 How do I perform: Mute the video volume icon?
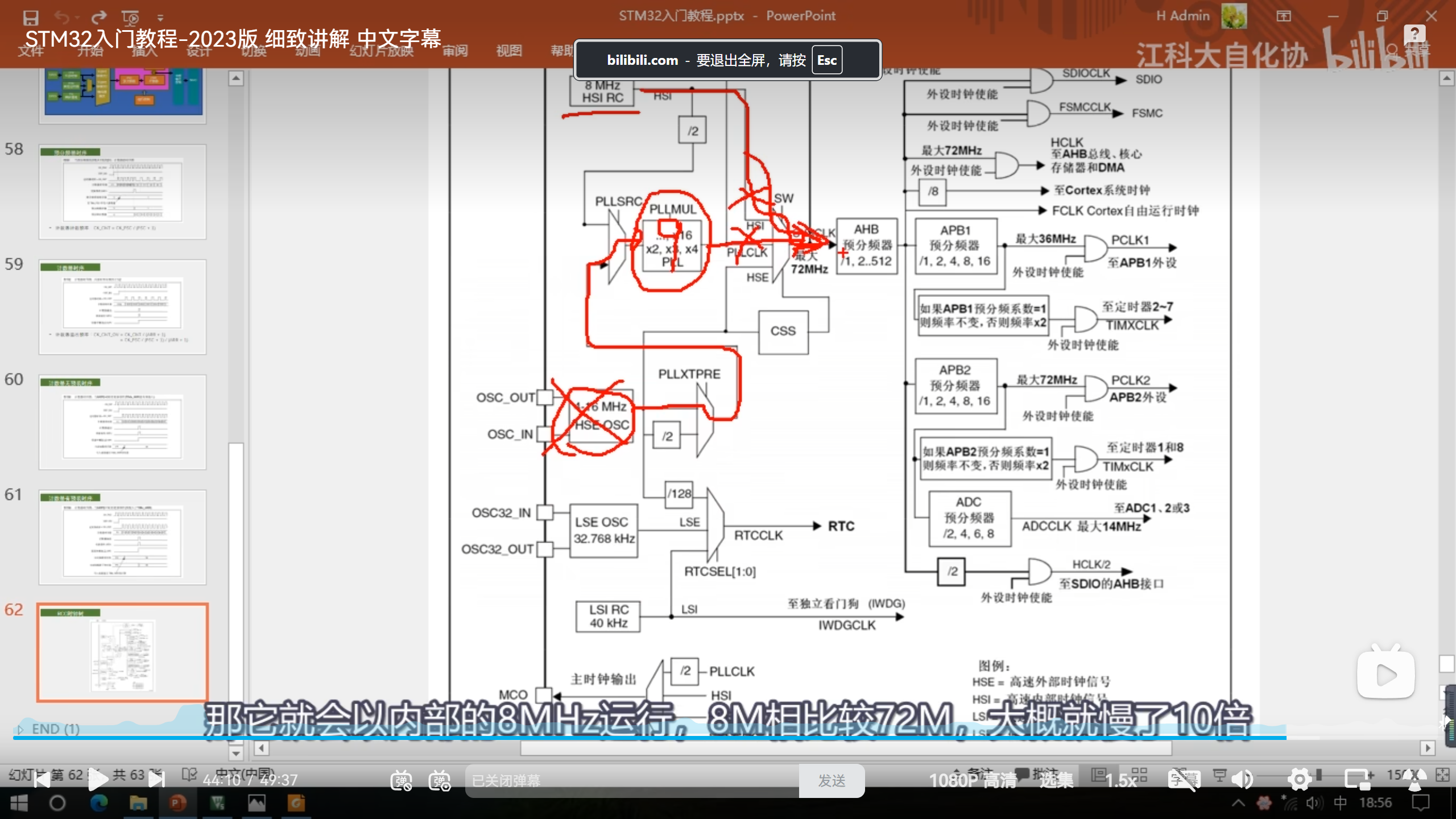(1243, 780)
